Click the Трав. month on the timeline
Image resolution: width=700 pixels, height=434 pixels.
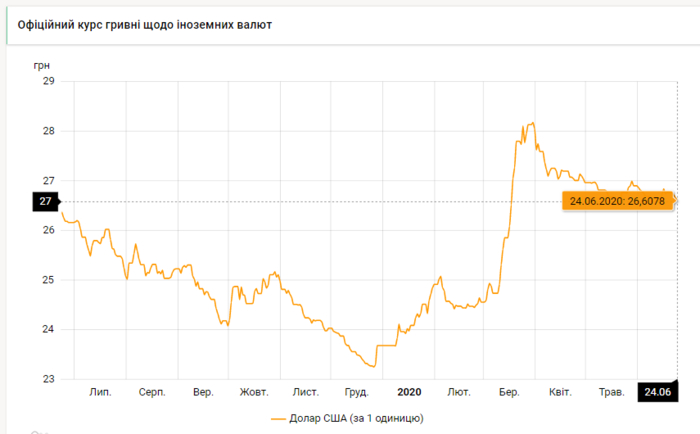pyautogui.click(x=610, y=392)
